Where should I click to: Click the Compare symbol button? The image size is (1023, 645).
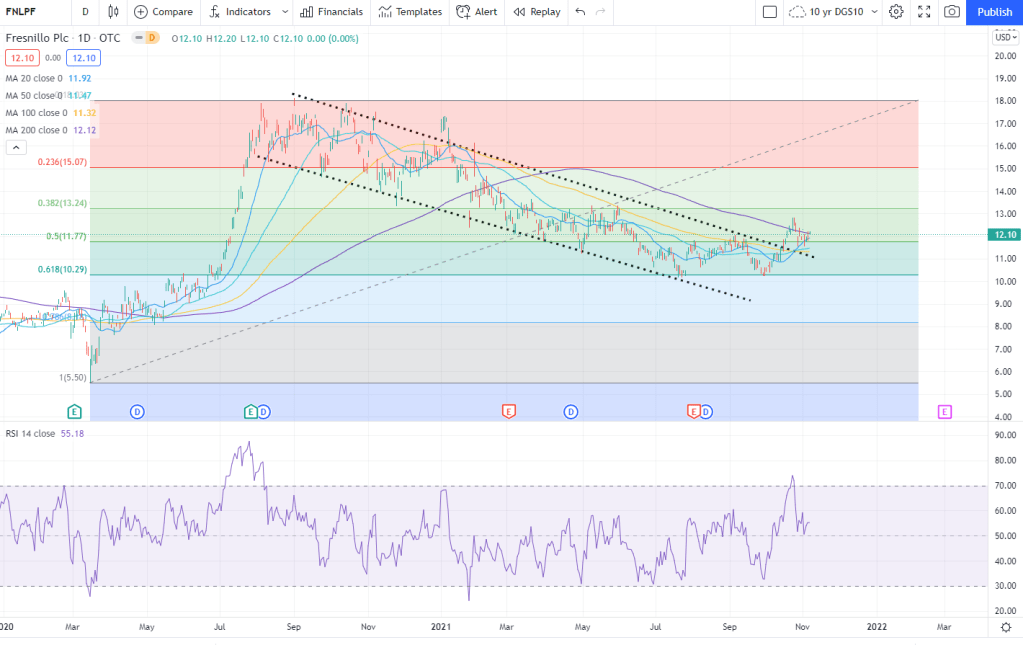coord(163,12)
